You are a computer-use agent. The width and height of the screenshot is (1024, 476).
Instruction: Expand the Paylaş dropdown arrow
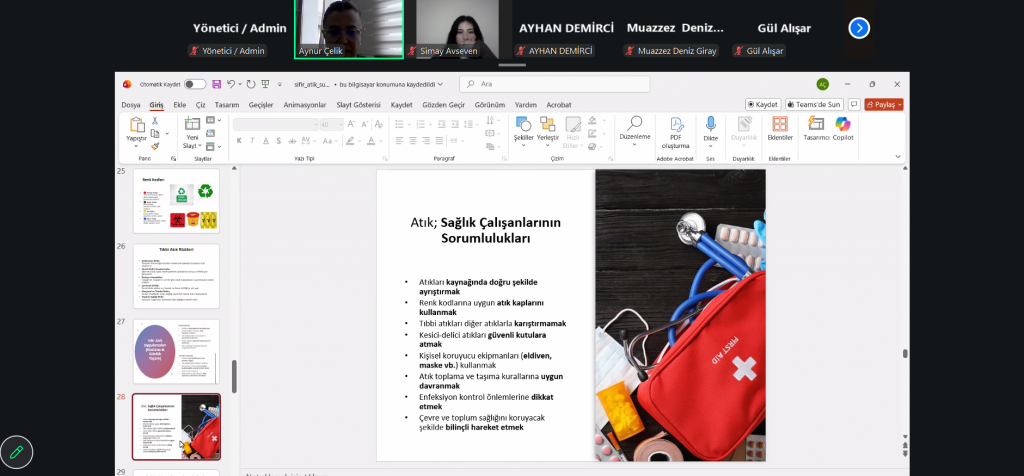coord(899,104)
